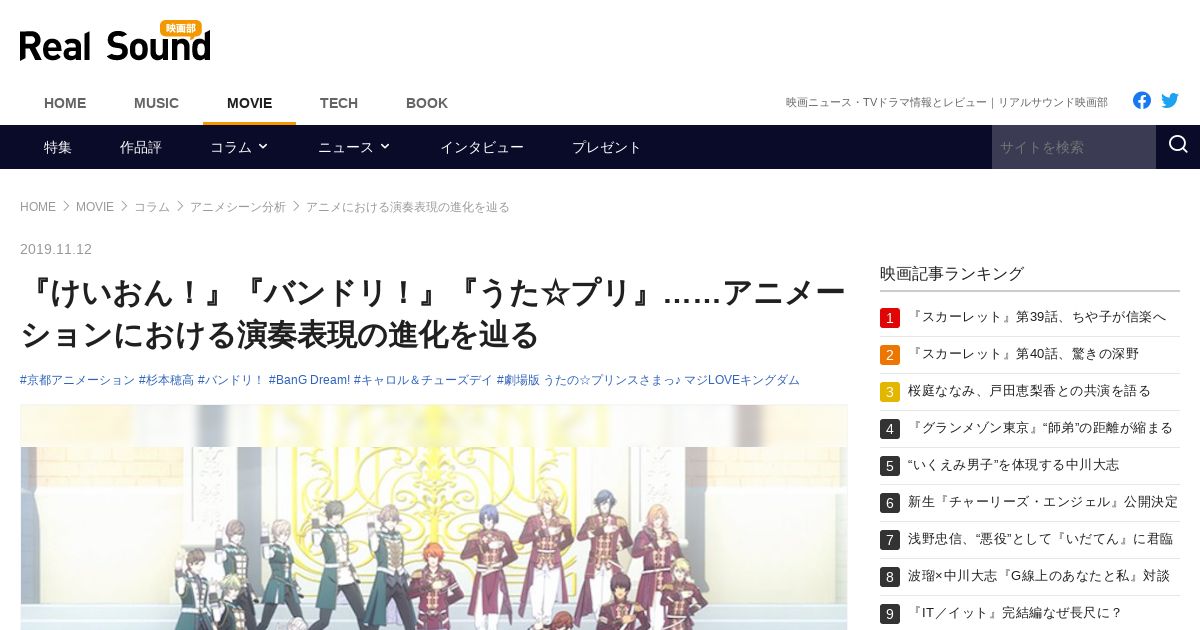
Task: Click the site tagline 映画ニュース・TVドラマ情報
Action: [947, 102]
